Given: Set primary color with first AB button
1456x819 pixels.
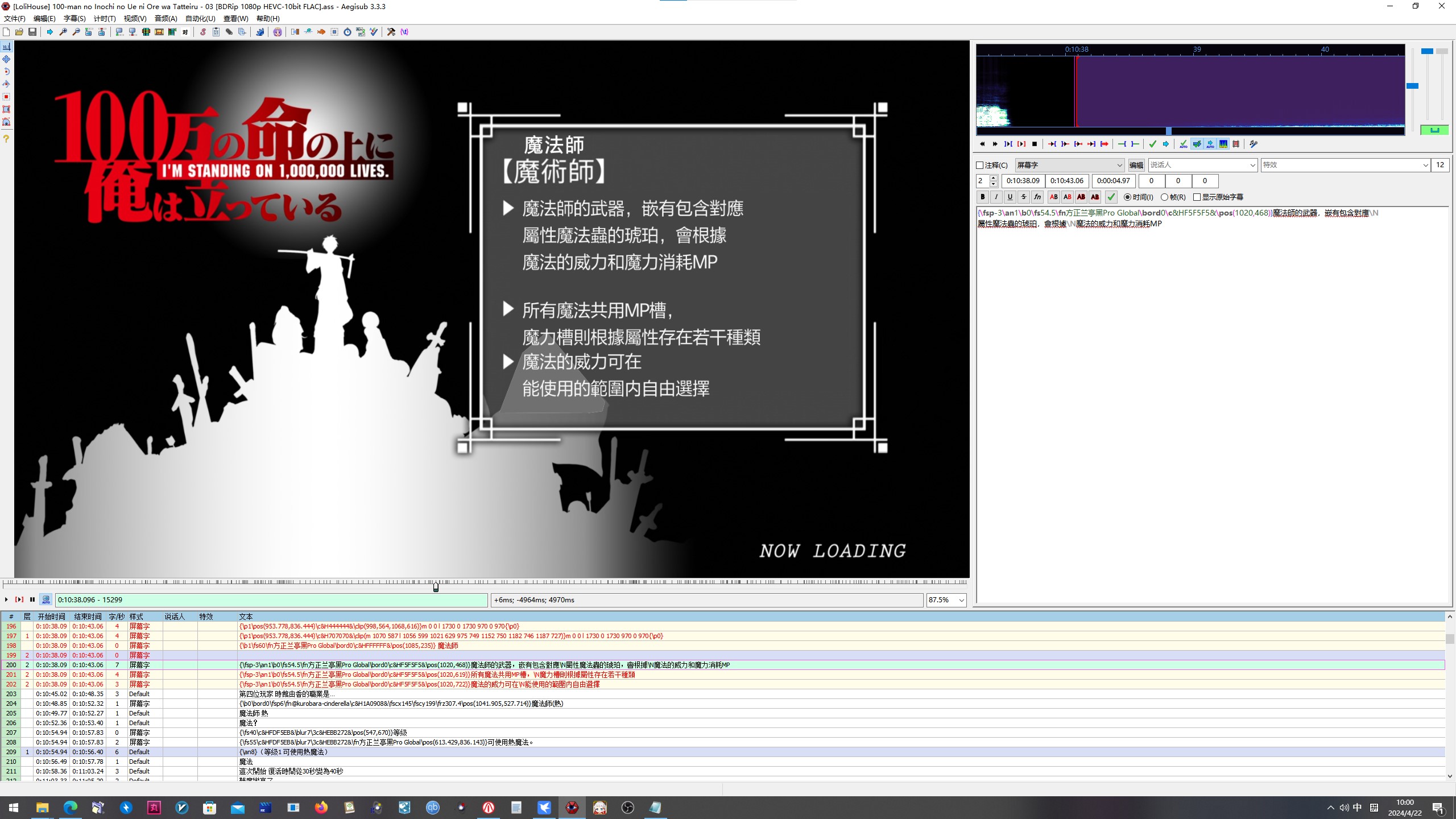Looking at the screenshot, I should 1053,197.
